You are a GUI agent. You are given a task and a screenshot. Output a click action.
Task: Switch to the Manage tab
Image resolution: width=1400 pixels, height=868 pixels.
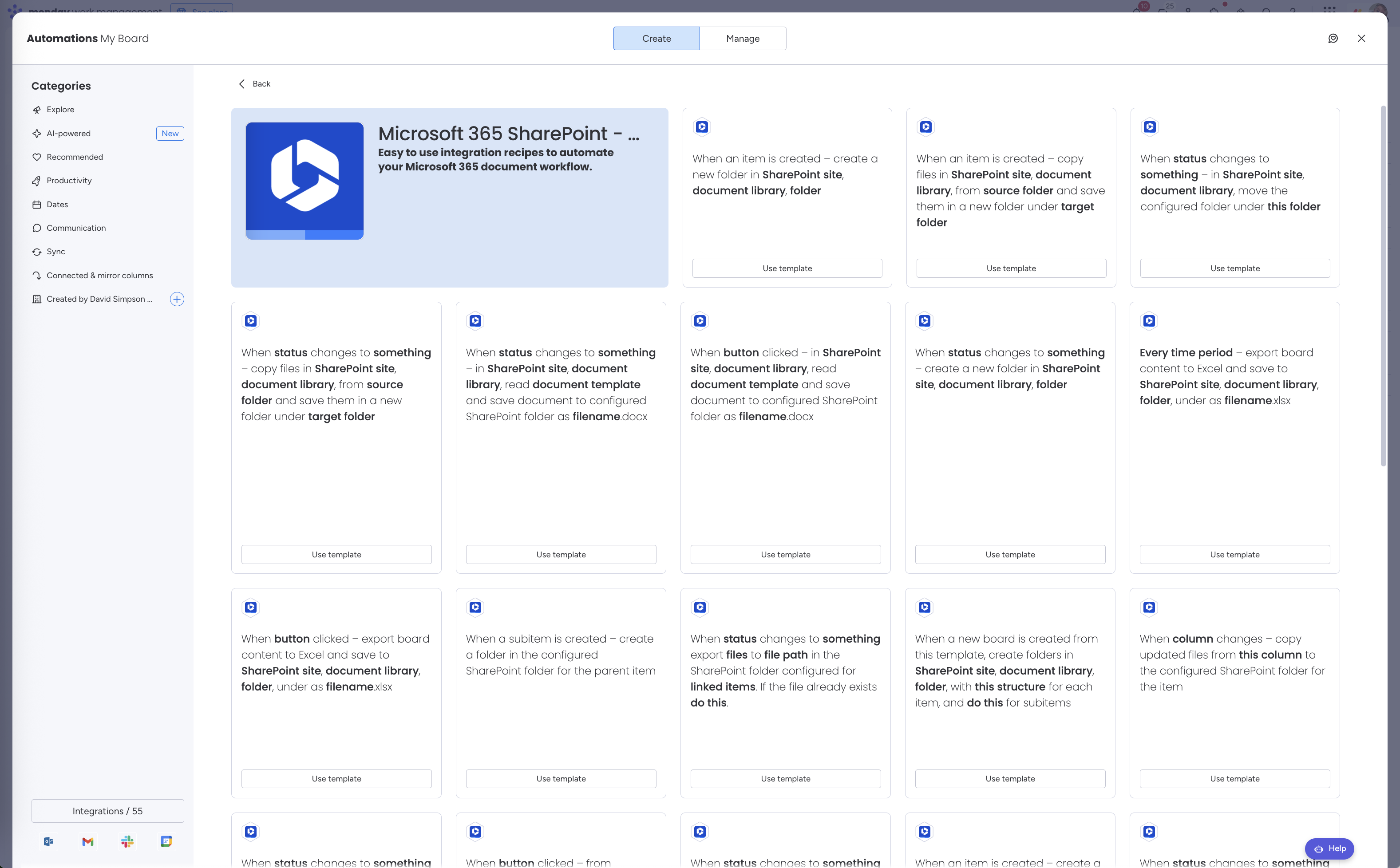point(743,38)
